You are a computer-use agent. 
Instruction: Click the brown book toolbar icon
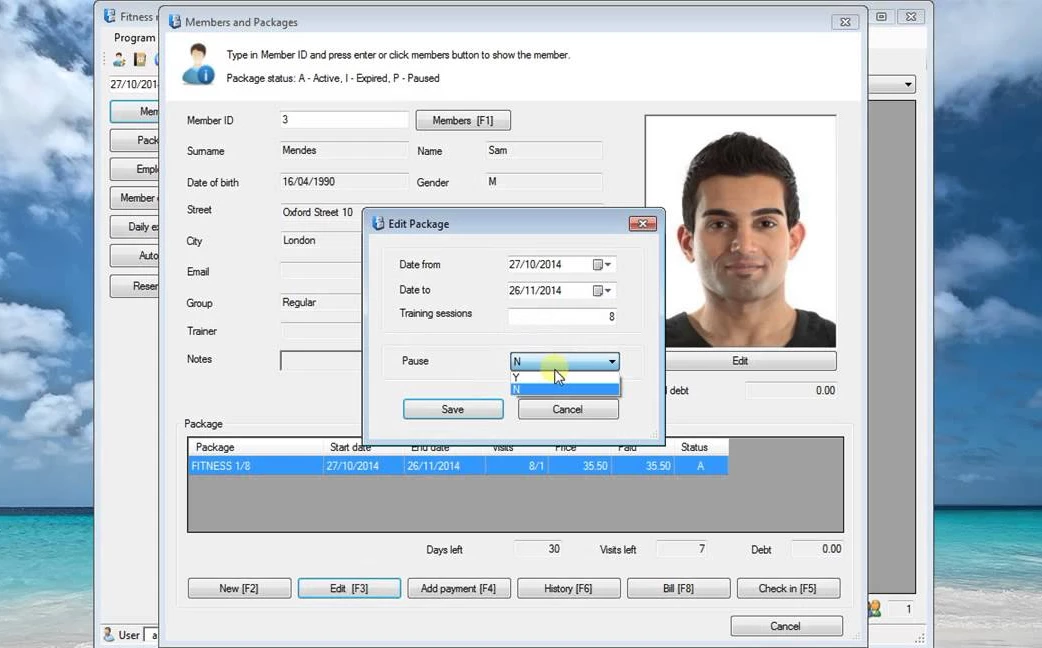tap(140, 60)
